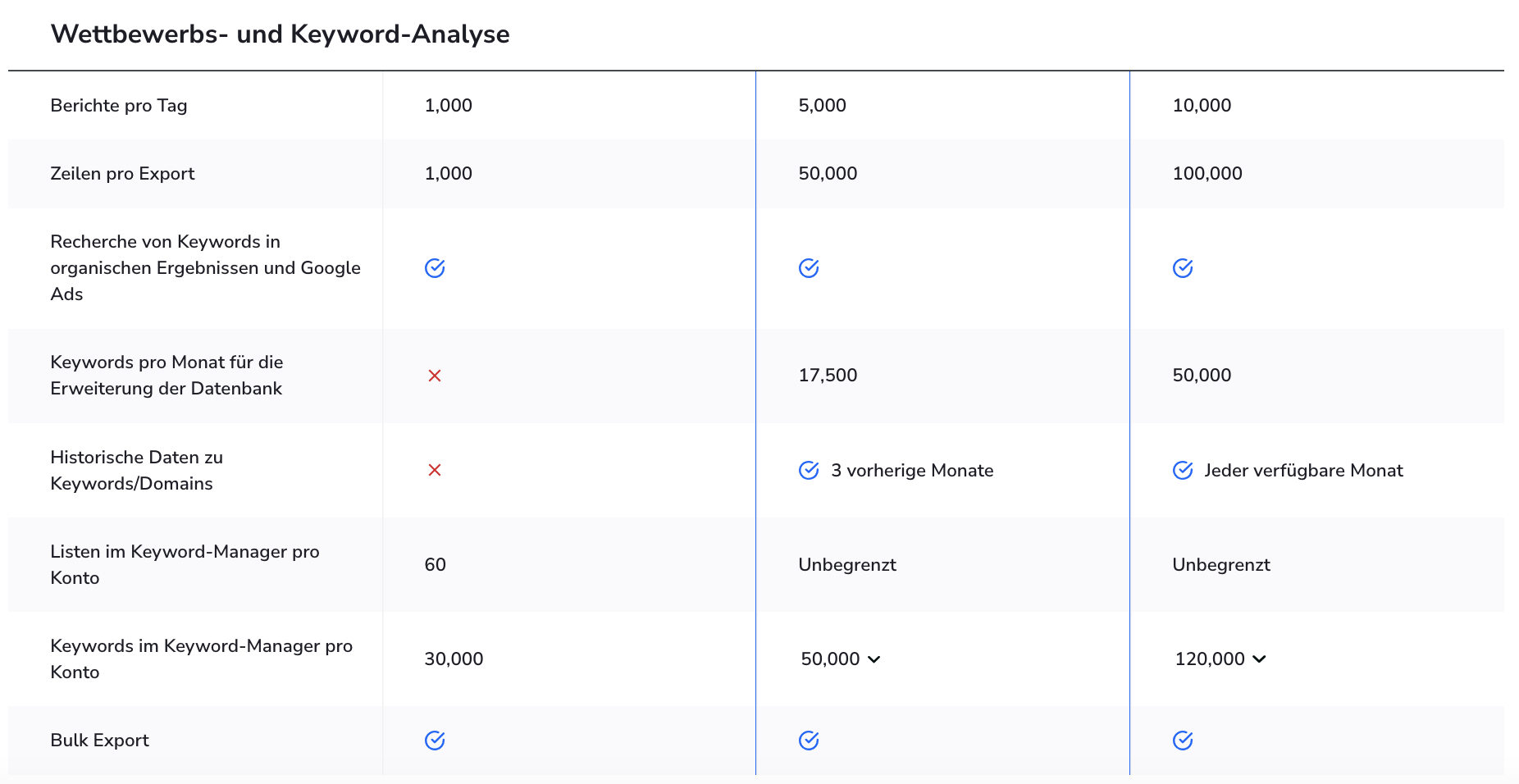The image size is (1519, 784).
Task: Click the Zeilen pro Export row label
Action: (x=123, y=174)
